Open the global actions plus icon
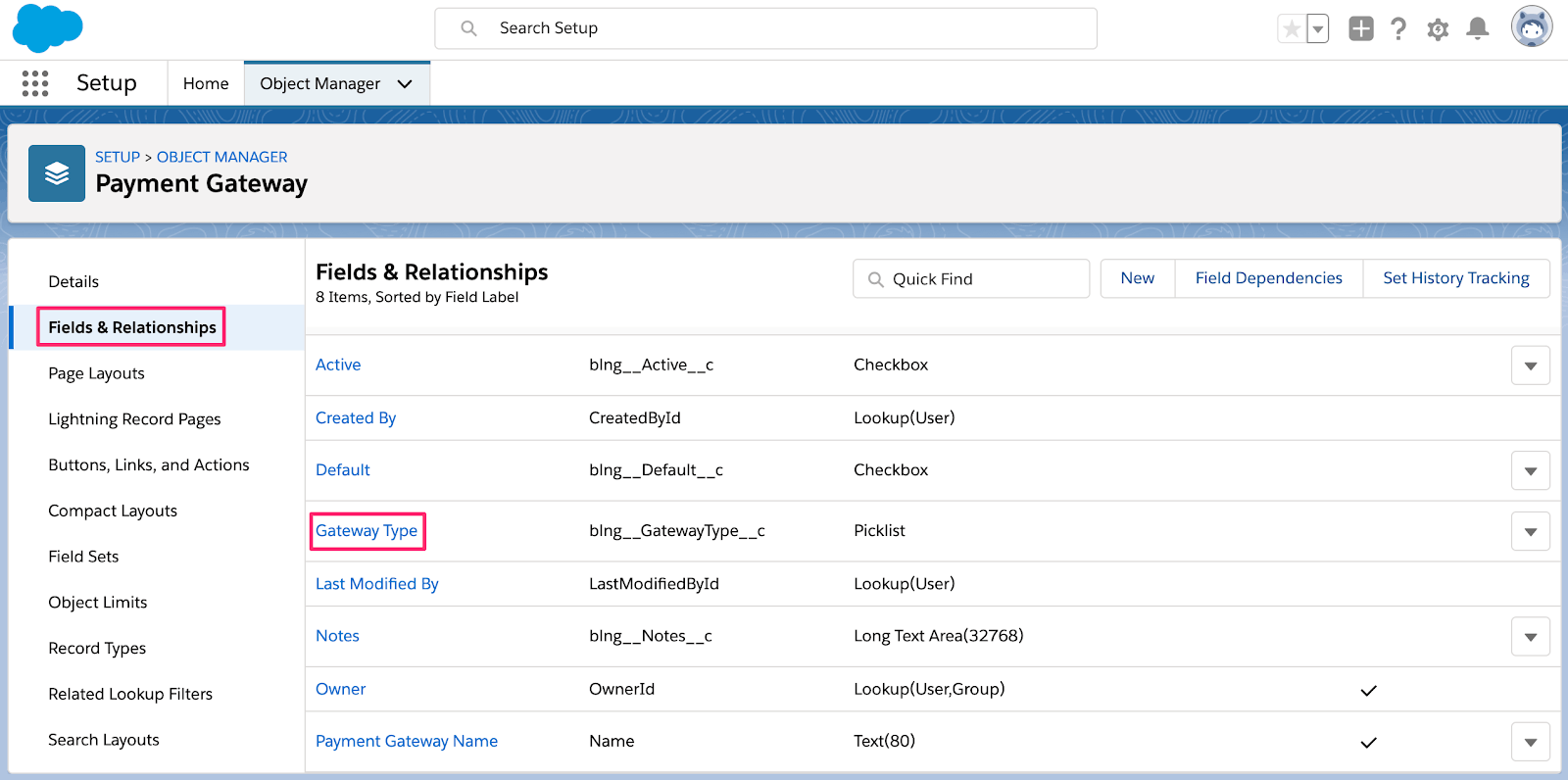This screenshot has width=1568, height=780. click(x=1360, y=28)
